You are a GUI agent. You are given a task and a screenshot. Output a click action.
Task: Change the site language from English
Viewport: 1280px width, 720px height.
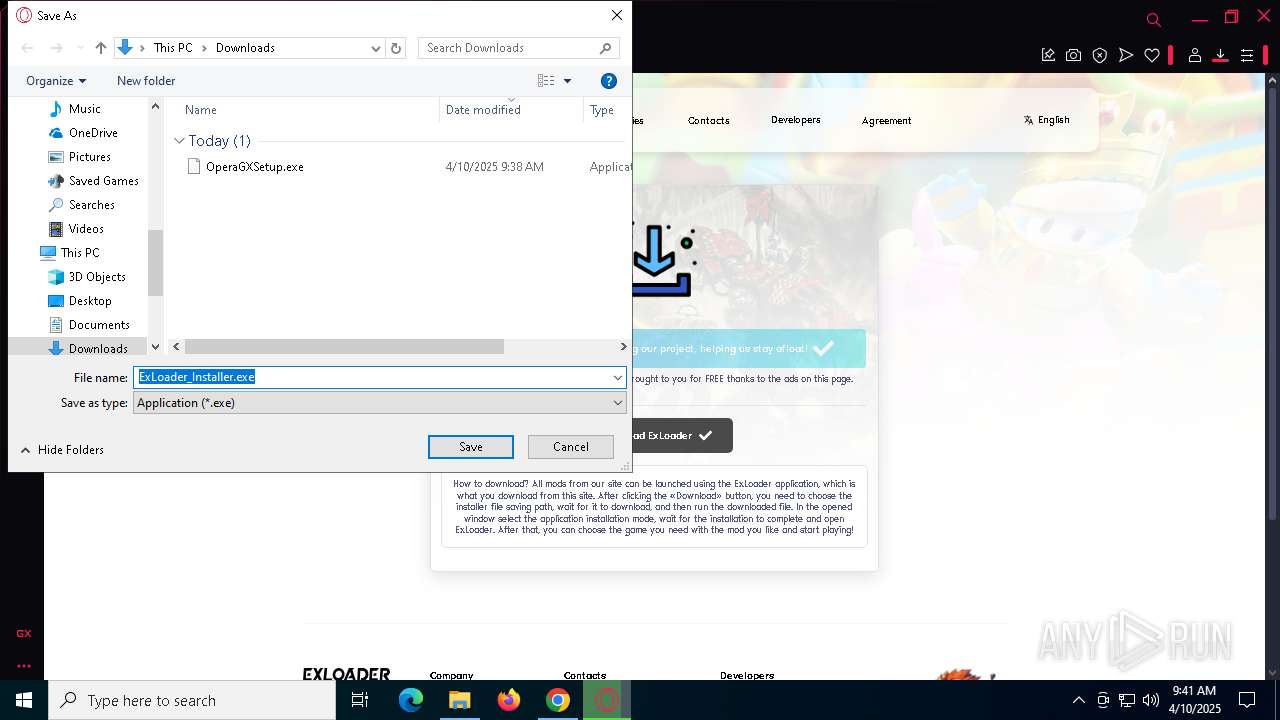pos(1047,120)
